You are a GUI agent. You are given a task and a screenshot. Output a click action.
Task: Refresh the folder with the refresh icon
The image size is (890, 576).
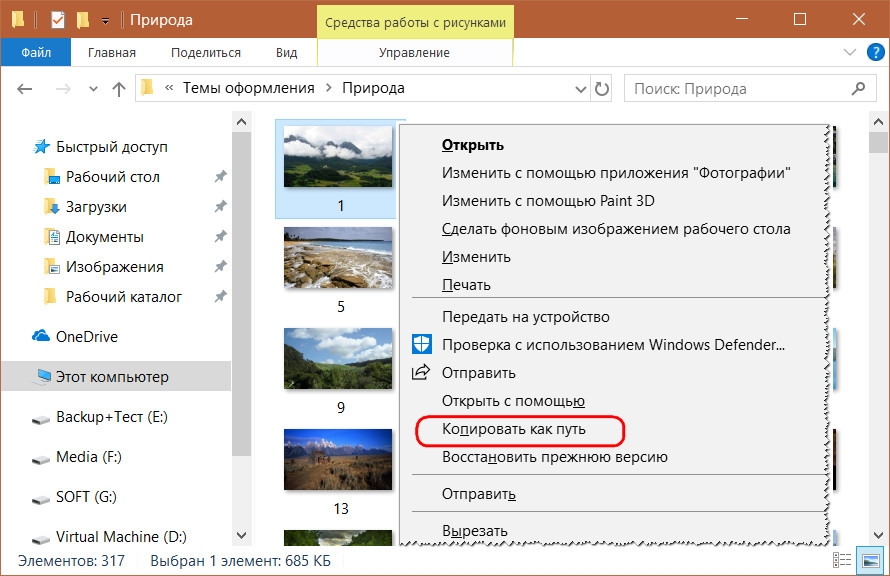[x=602, y=89]
